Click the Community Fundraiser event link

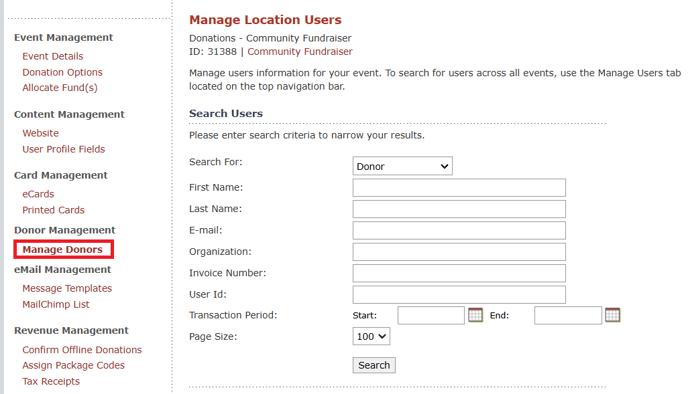pos(300,51)
